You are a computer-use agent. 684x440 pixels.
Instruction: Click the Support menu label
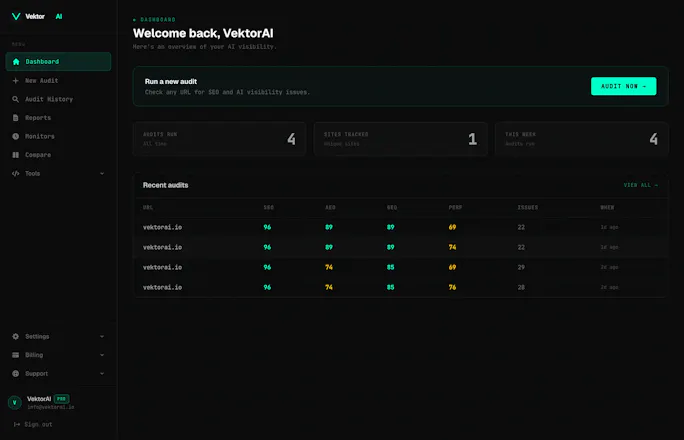pos(37,374)
